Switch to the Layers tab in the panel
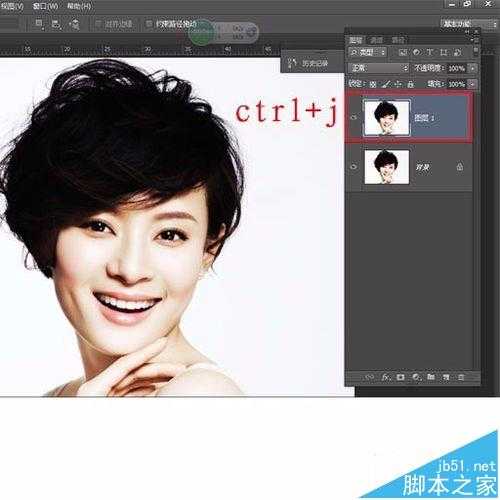The width and height of the screenshot is (500, 500). [356, 41]
